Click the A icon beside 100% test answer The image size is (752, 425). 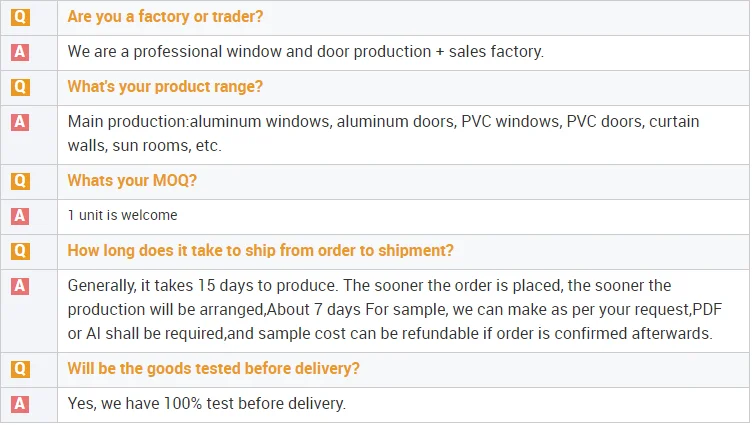coord(20,404)
